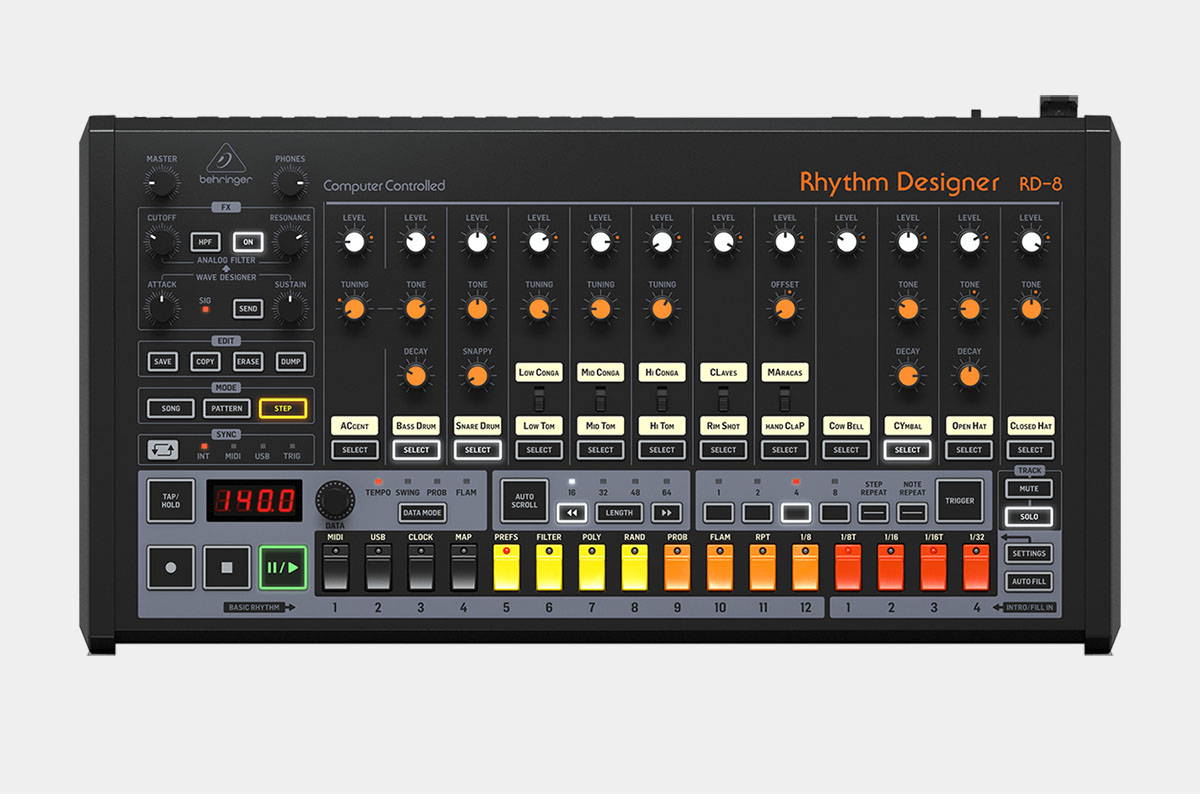This screenshot has height=794, width=1200.
Task: Select Step mode
Action: 283,408
